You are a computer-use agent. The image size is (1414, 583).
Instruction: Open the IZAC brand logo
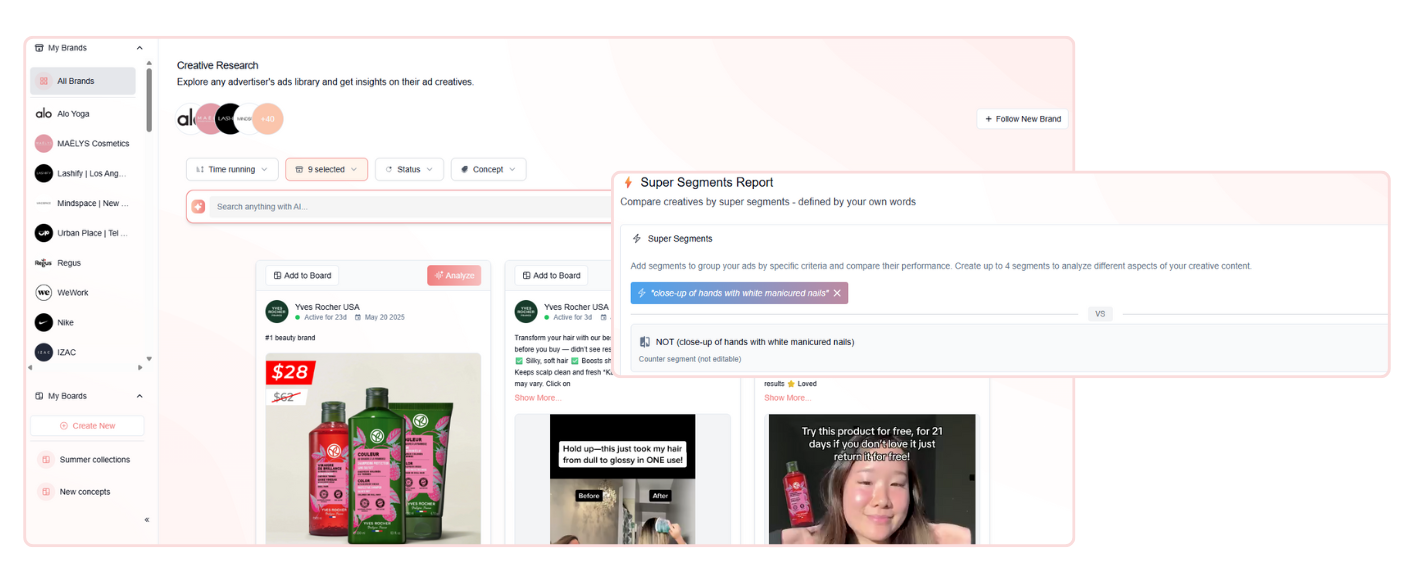[44, 352]
